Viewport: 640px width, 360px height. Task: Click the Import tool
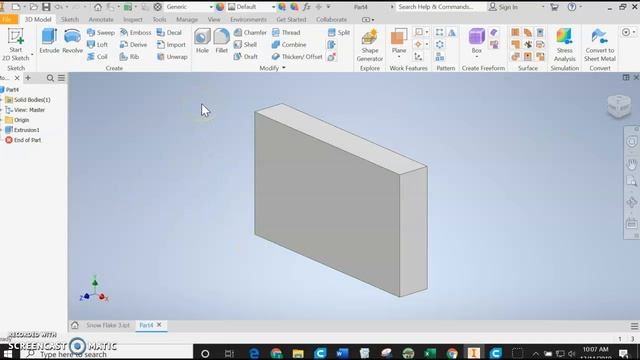tap(171, 44)
